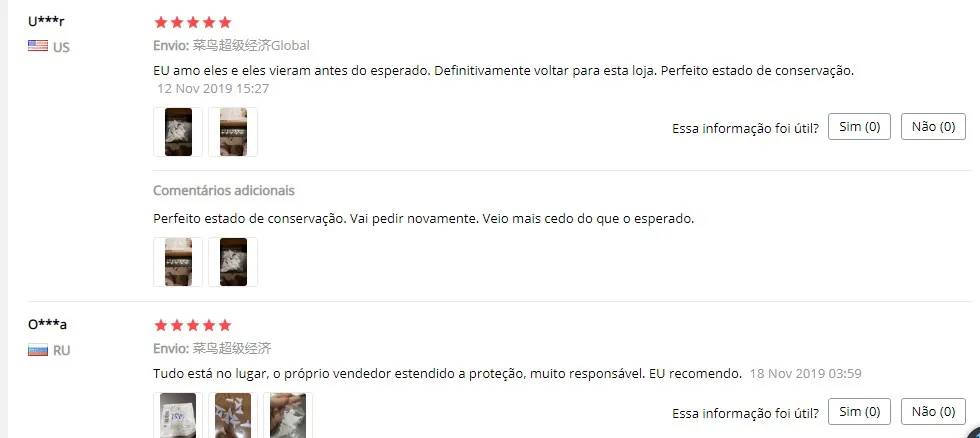Open first photo in O***a's review

(x=178, y=416)
